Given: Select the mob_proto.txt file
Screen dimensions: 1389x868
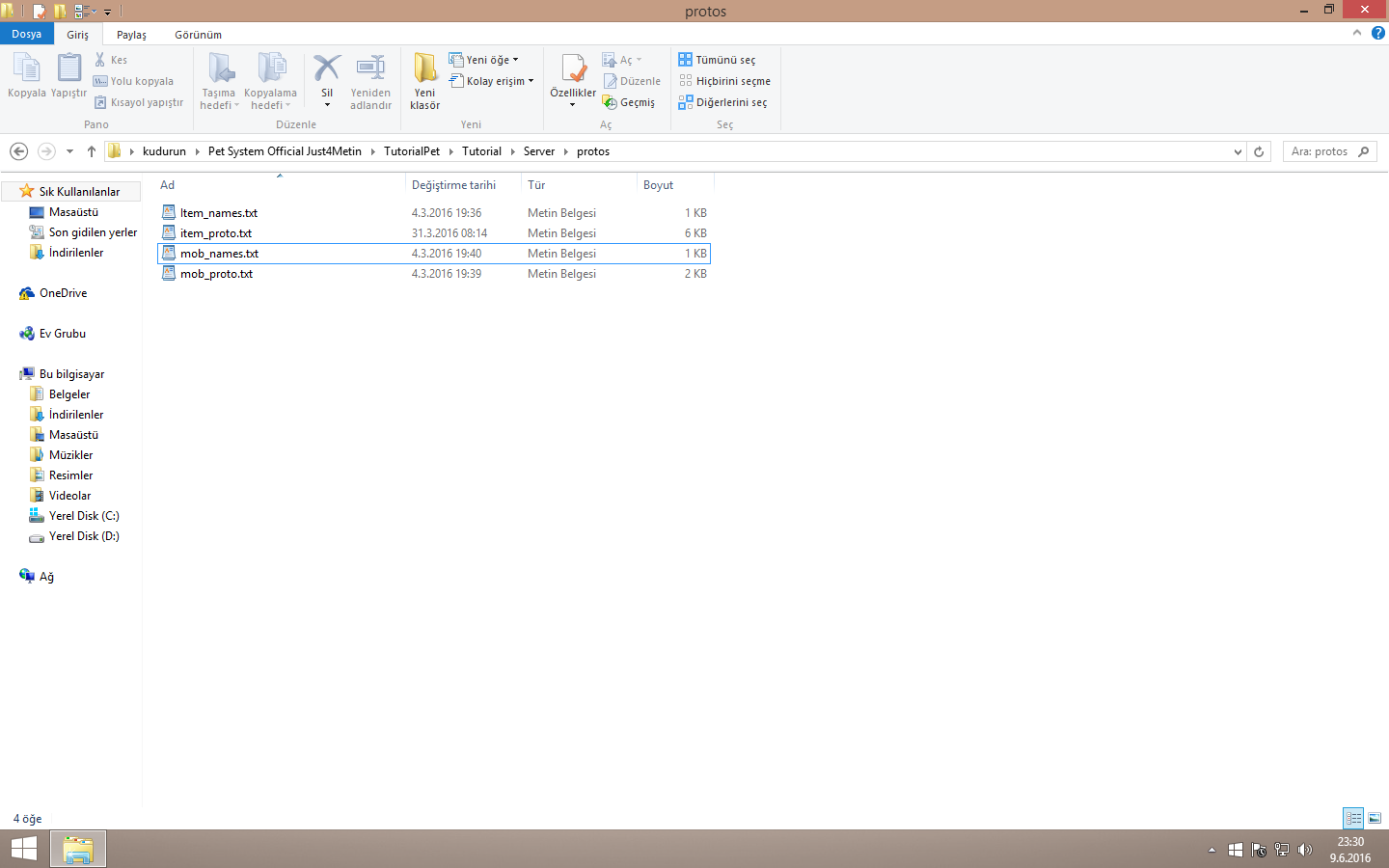Looking at the screenshot, I should click(434, 274).
